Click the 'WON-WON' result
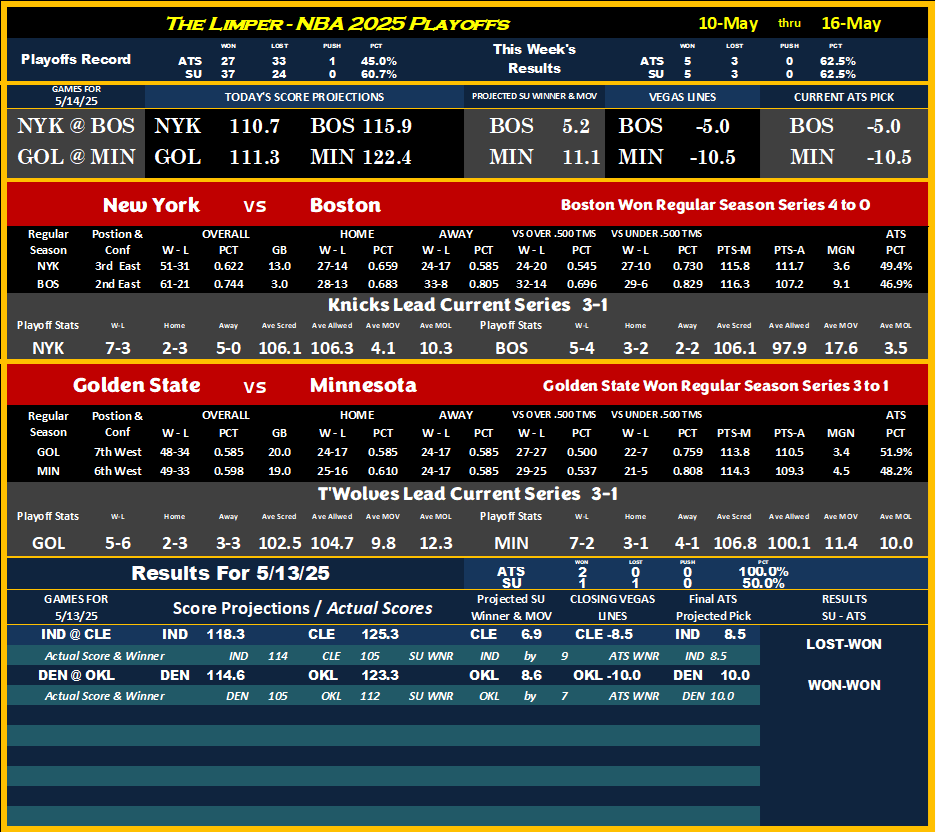 point(843,686)
